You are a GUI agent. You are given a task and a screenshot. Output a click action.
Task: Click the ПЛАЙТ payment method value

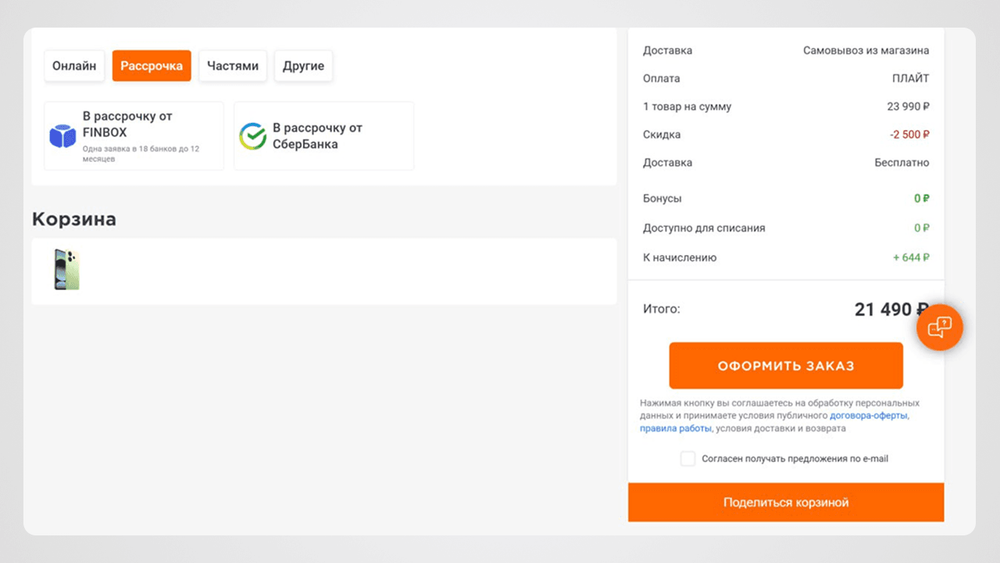(x=910, y=79)
